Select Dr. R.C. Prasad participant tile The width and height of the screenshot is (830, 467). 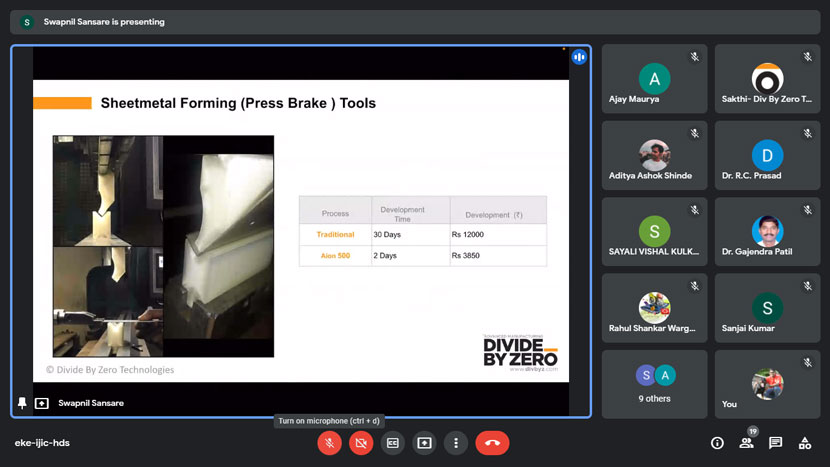pos(767,155)
